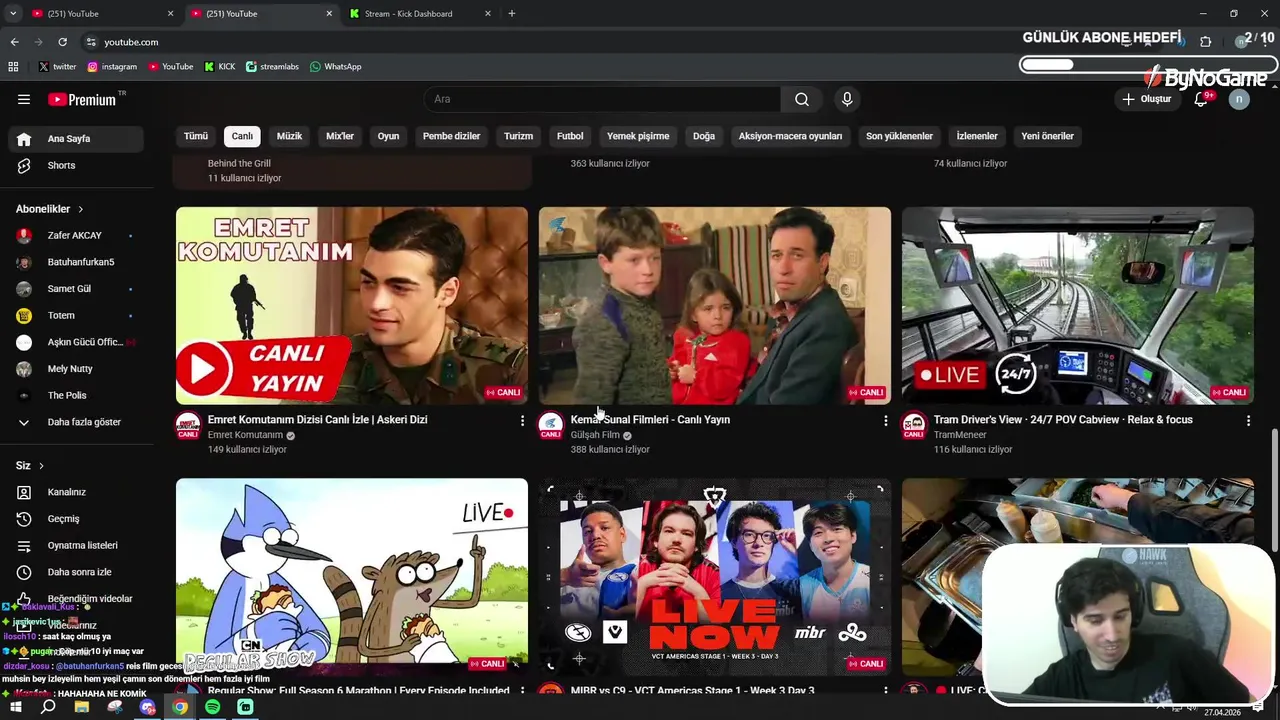Click the search magnifier button

802,99
